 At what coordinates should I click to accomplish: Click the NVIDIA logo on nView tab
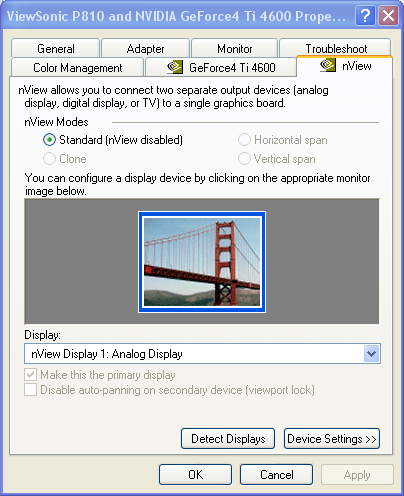[x=328, y=65]
